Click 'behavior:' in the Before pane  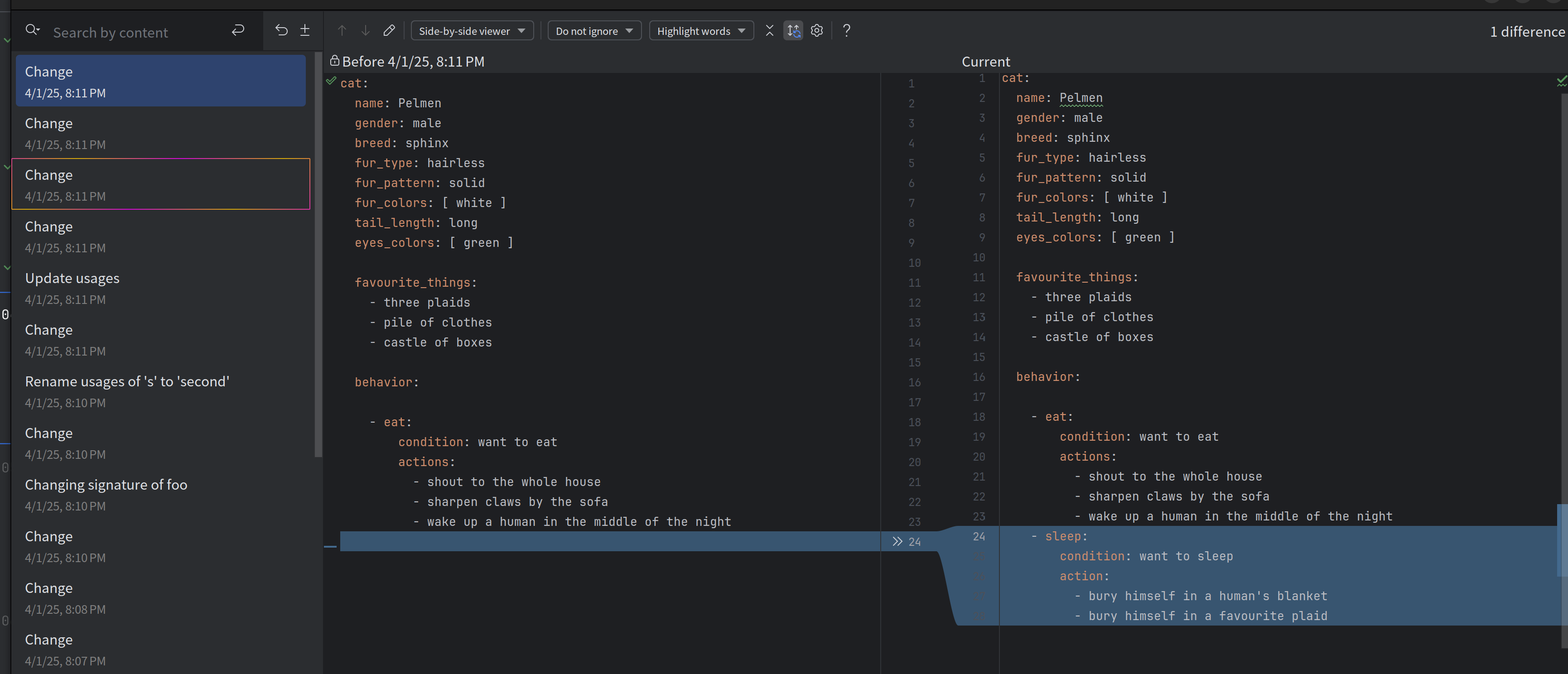(x=387, y=382)
